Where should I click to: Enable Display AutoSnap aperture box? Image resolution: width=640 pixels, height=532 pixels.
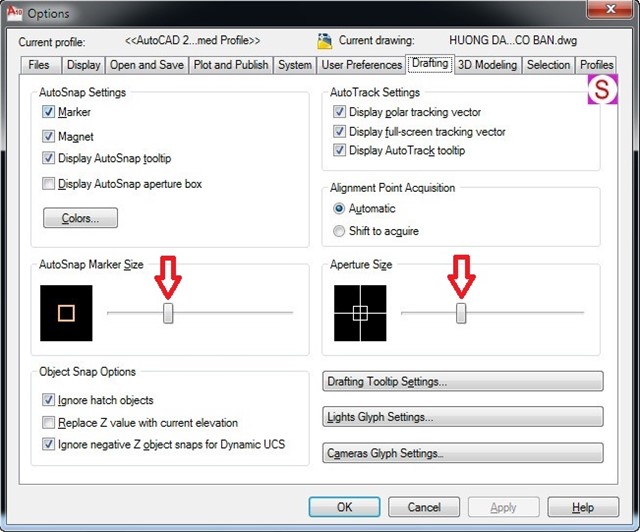(x=48, y=184)
